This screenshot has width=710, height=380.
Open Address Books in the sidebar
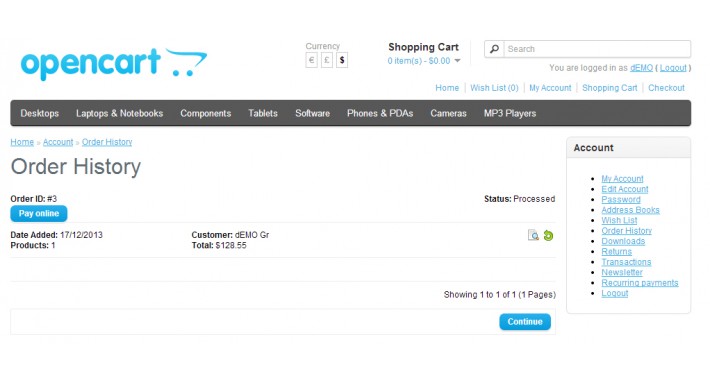coord(630,210)
